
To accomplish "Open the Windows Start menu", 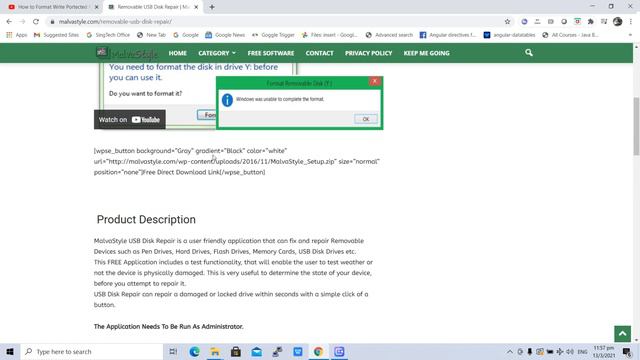I will (x=10, y=351).
